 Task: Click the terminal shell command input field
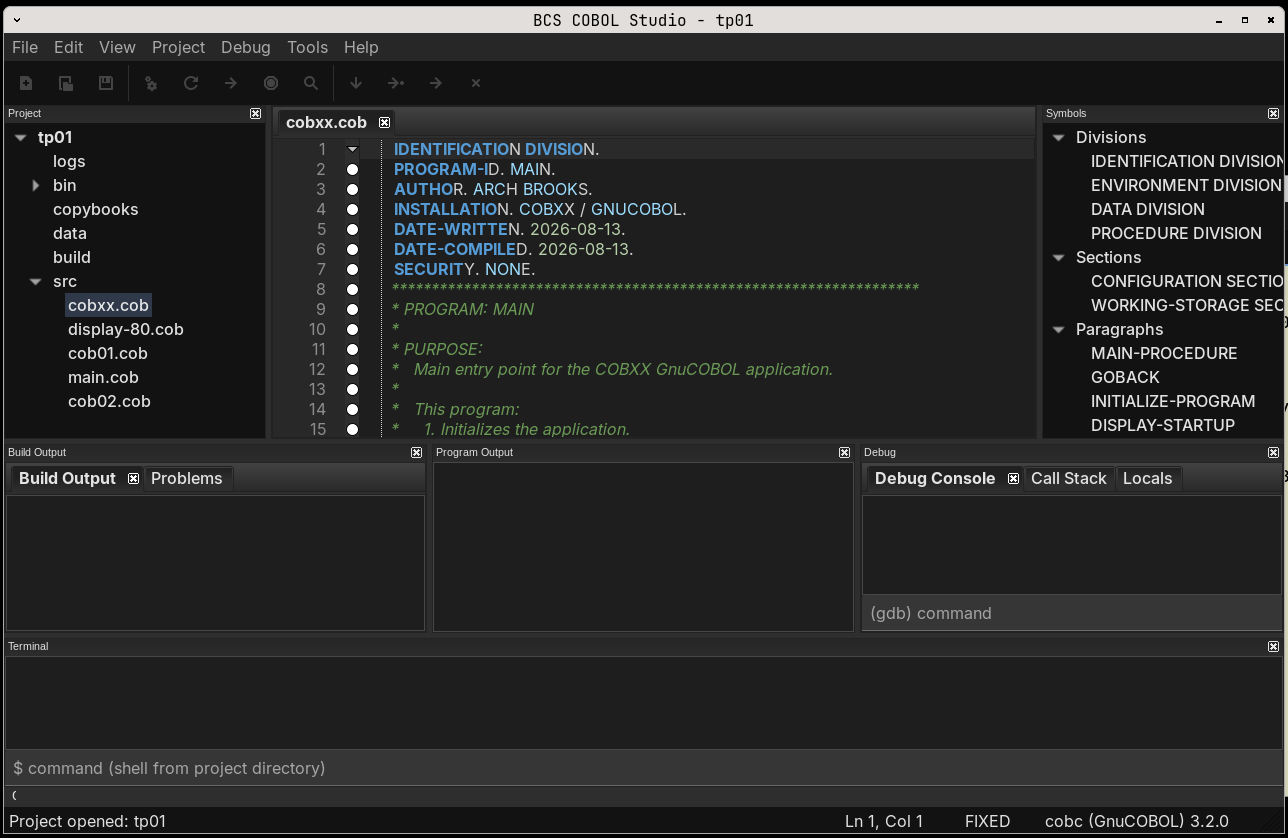click(x=643, y=768)
